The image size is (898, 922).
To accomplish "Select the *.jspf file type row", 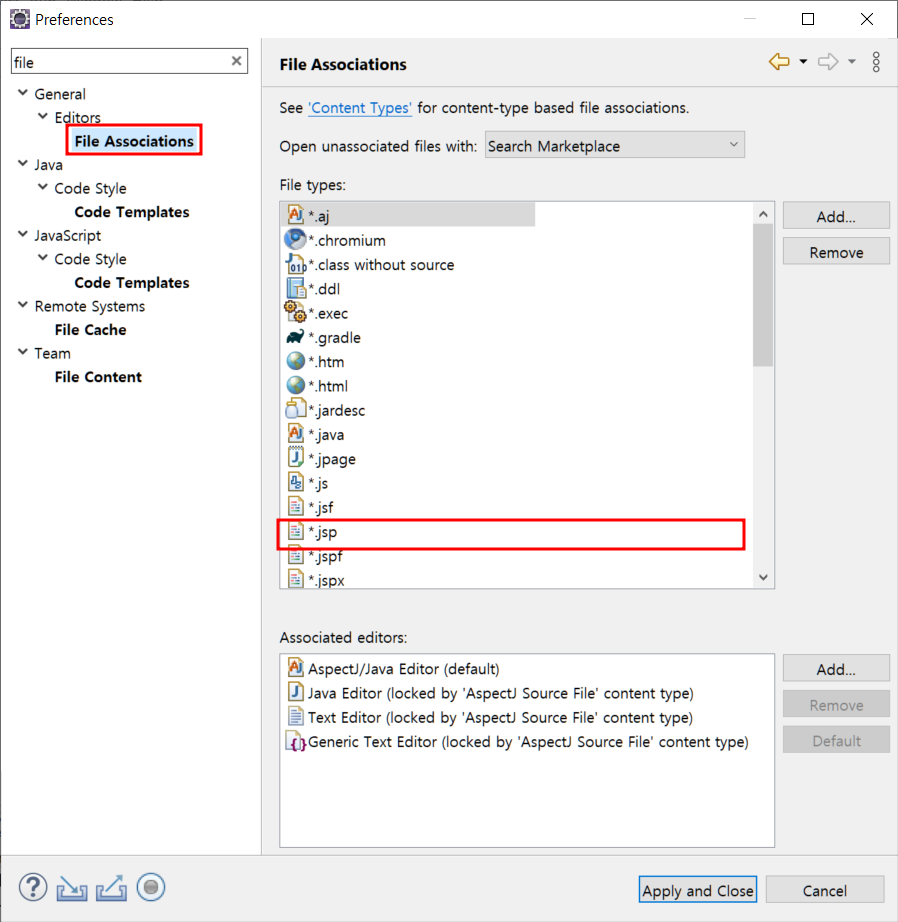I will point(516,556).
